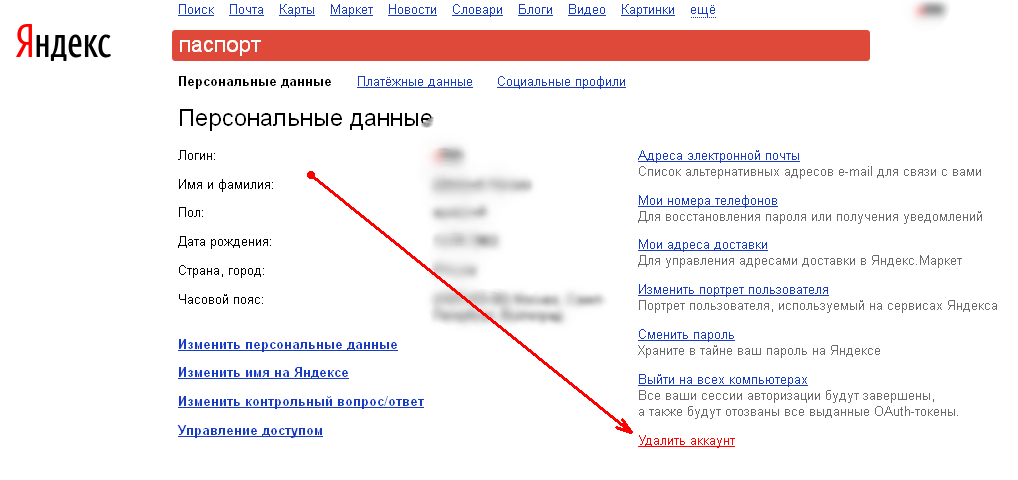
Task: Open the Видео link in top navigation
Action: 587,10
